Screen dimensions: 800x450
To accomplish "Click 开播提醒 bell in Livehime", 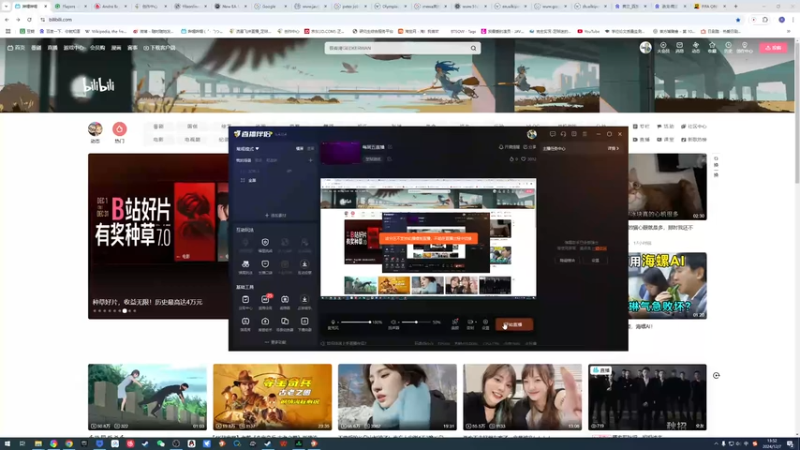I will pos(509,147).
